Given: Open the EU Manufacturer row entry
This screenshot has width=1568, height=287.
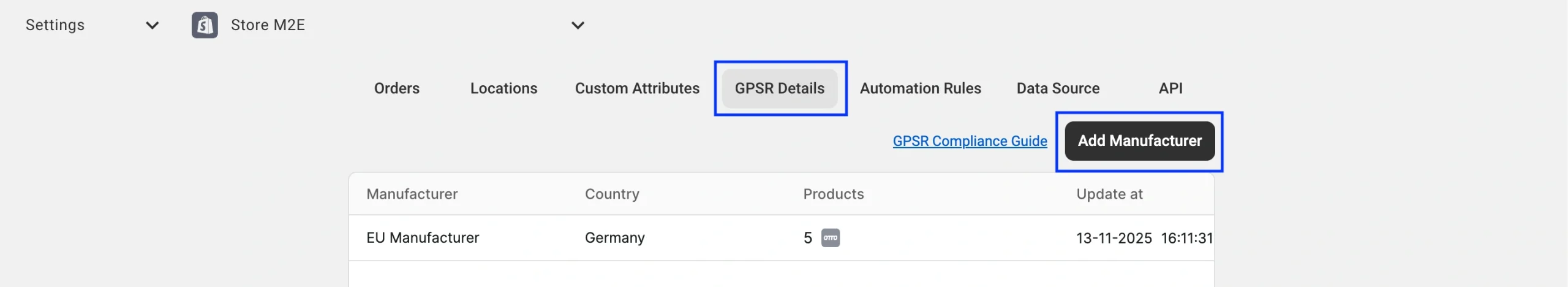Looking at the screenshot, I should coord(423,237).
